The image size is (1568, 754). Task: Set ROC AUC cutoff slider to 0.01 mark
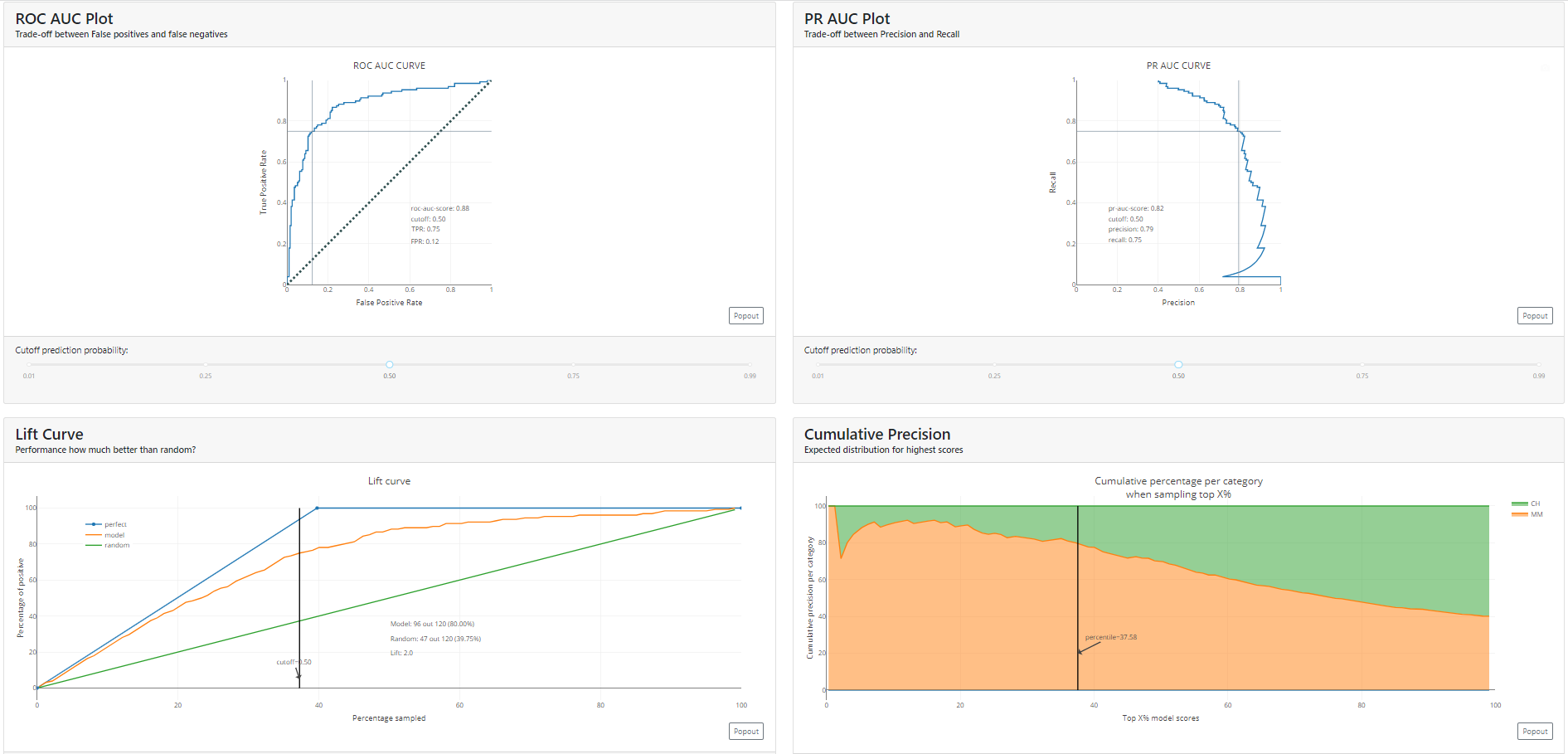(29, 364)
